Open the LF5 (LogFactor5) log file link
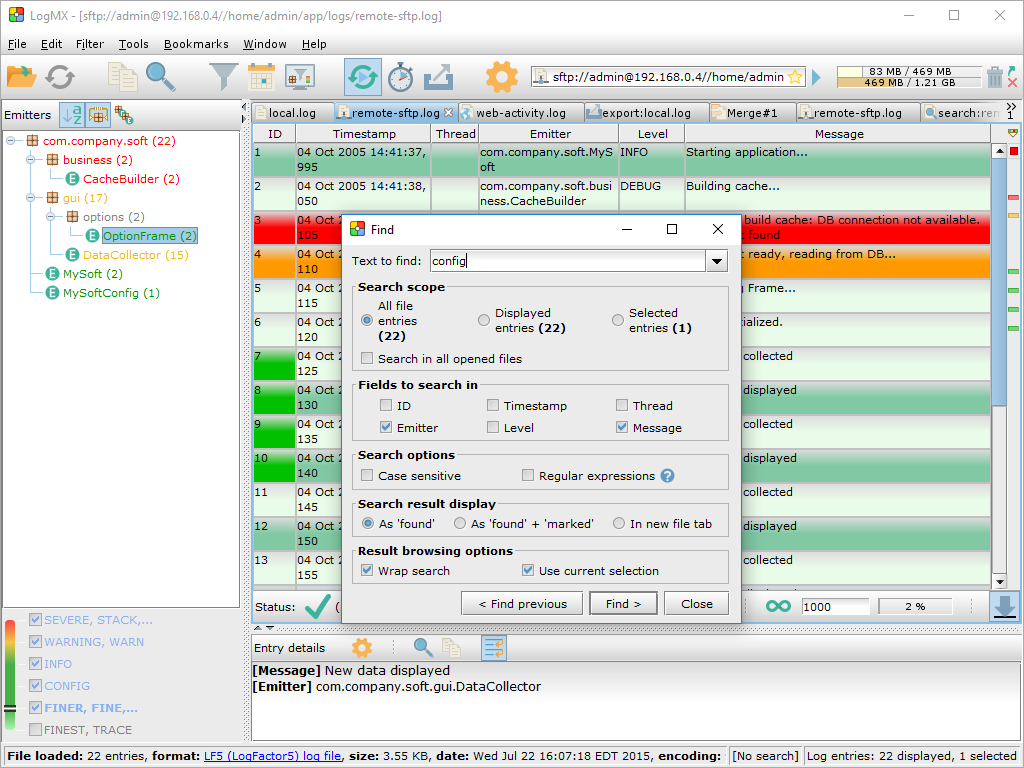 [x=272, y=756]
